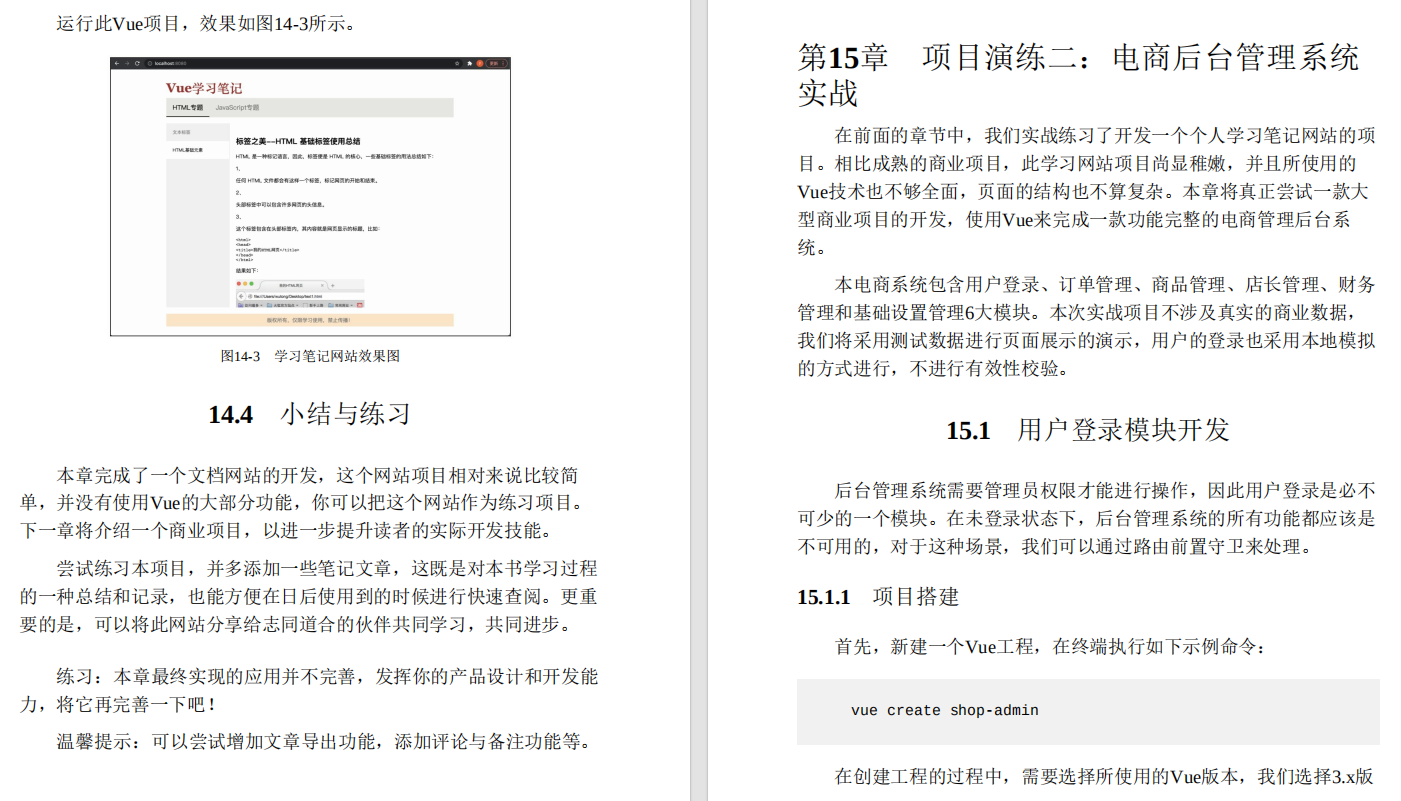1401x801 pixels.
Task: Click the page reload icon
Action: pos(138,64)
